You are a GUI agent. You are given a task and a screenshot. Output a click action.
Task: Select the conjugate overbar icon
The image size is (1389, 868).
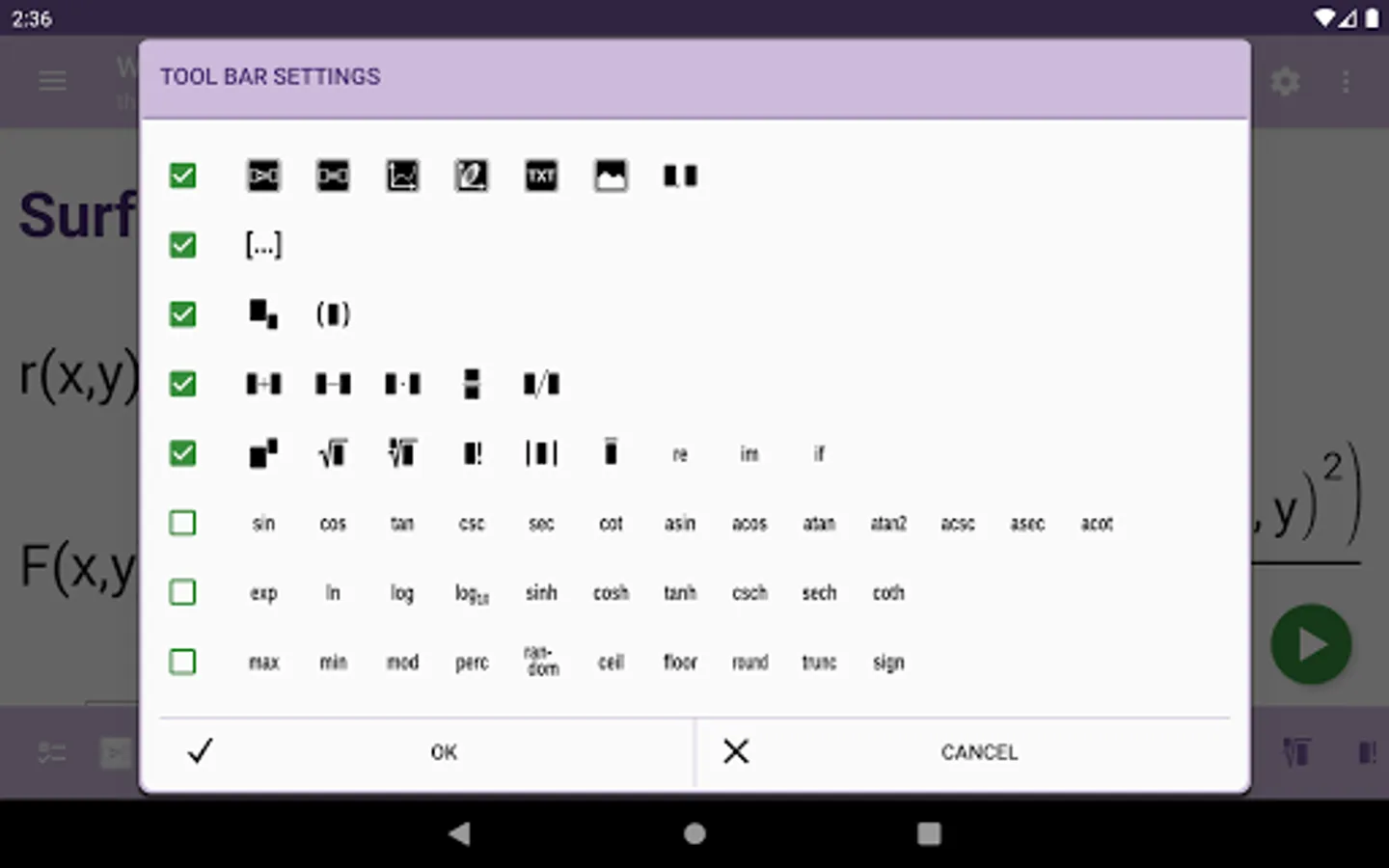[x=611, y=451]
